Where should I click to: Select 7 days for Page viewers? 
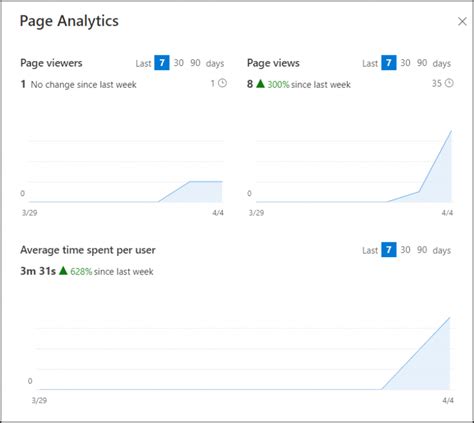coord(162,63)
